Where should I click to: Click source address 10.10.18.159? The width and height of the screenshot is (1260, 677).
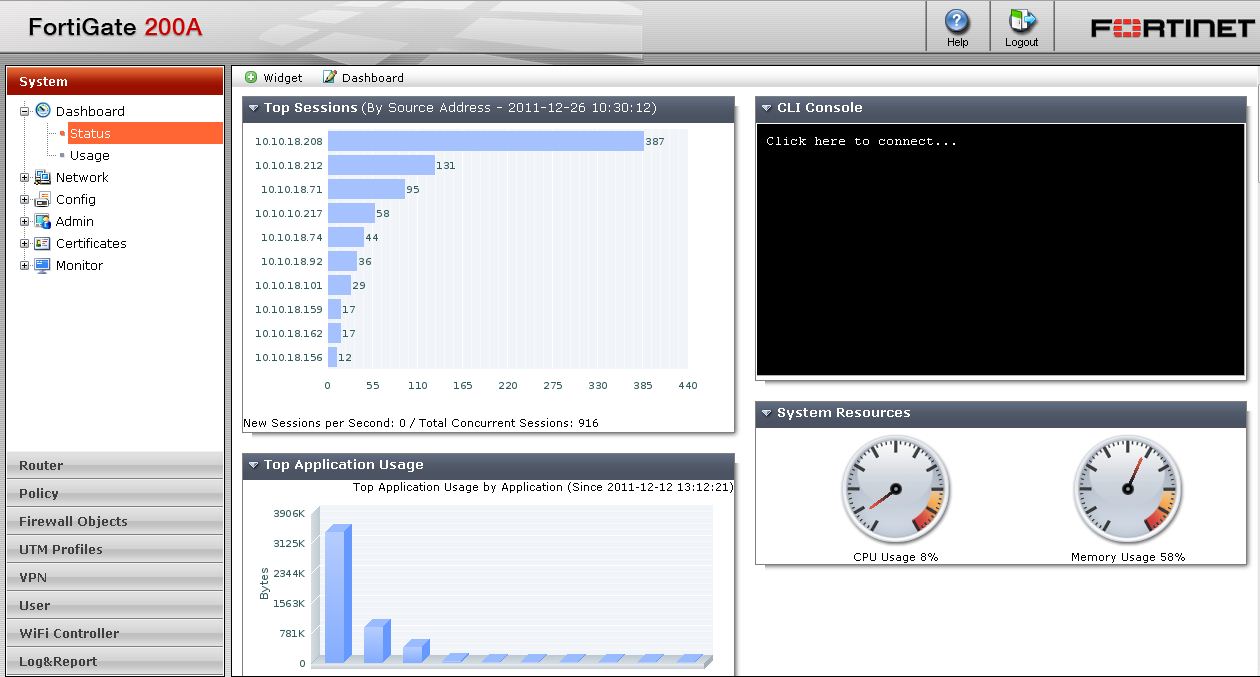coord(288,309)
